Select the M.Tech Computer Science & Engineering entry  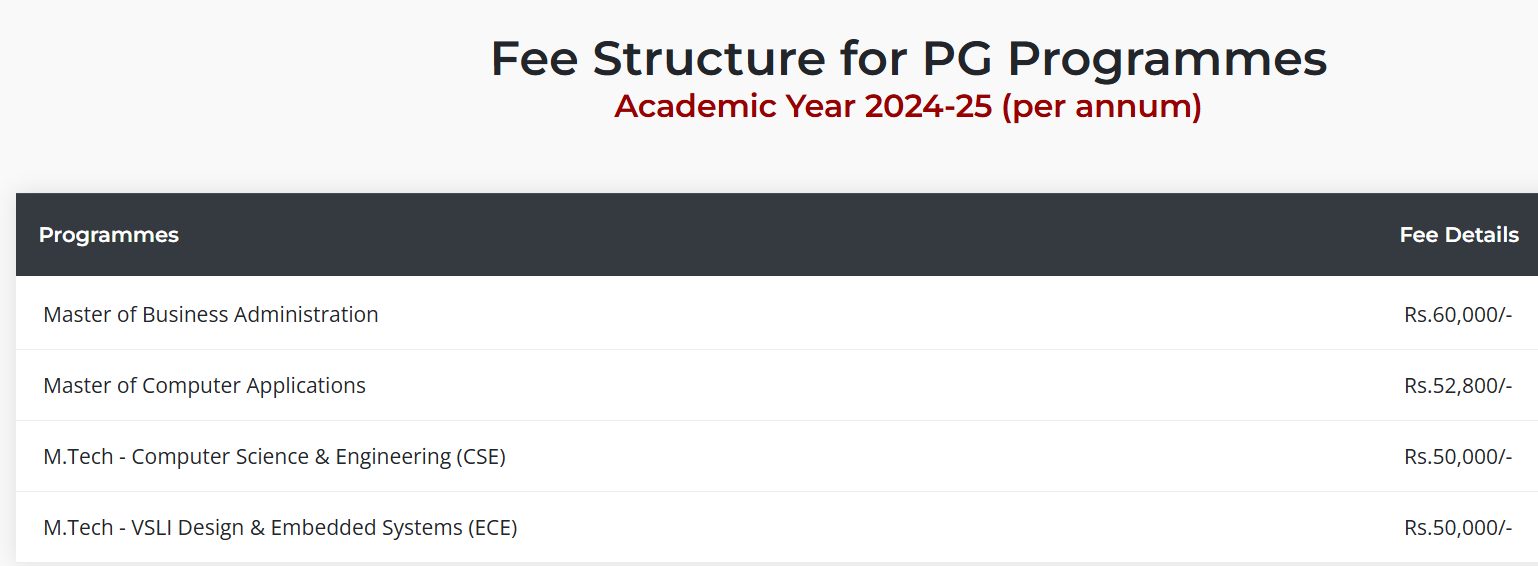point(274,457)
